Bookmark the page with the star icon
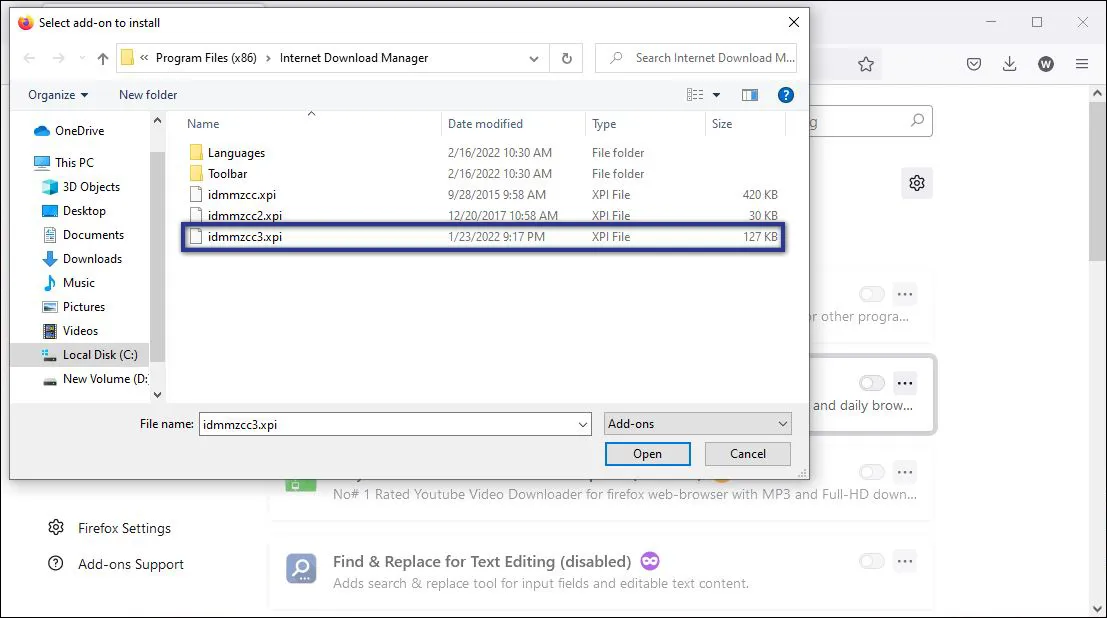Viewport: 1107px width, 618px height. coord(866,63)
